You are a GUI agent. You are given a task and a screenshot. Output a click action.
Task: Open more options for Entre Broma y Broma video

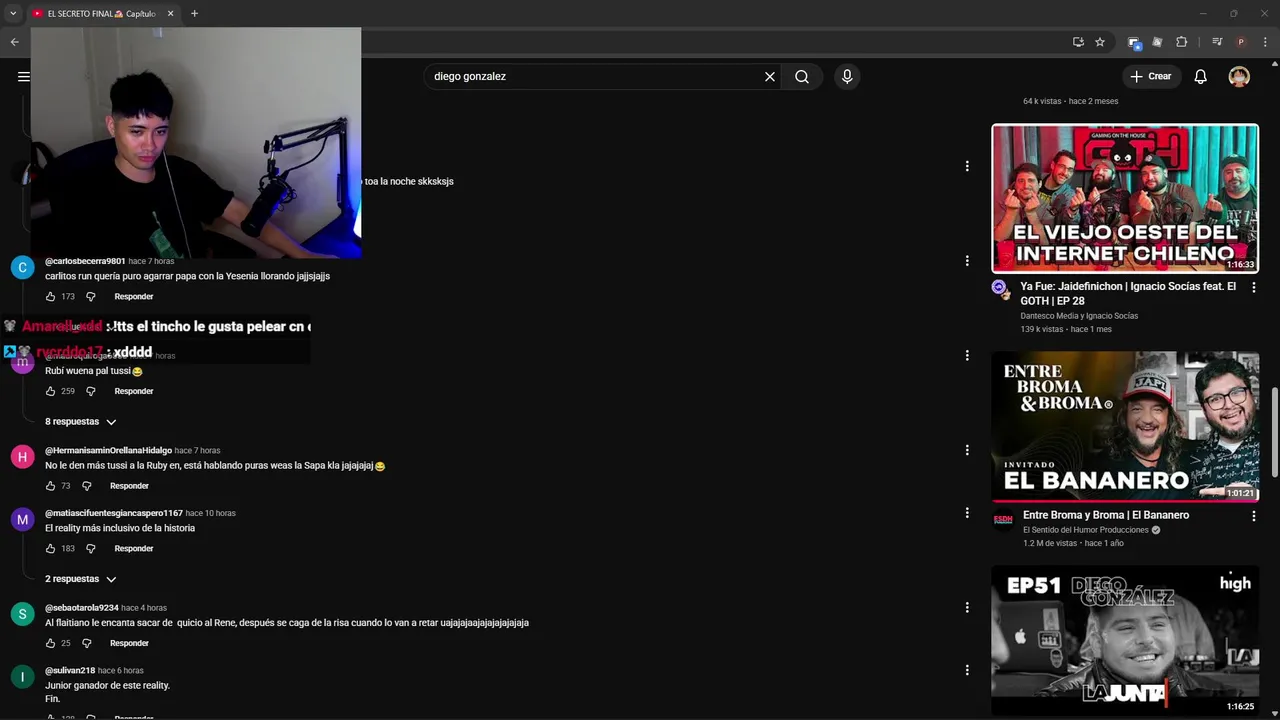coord(1253,516)
